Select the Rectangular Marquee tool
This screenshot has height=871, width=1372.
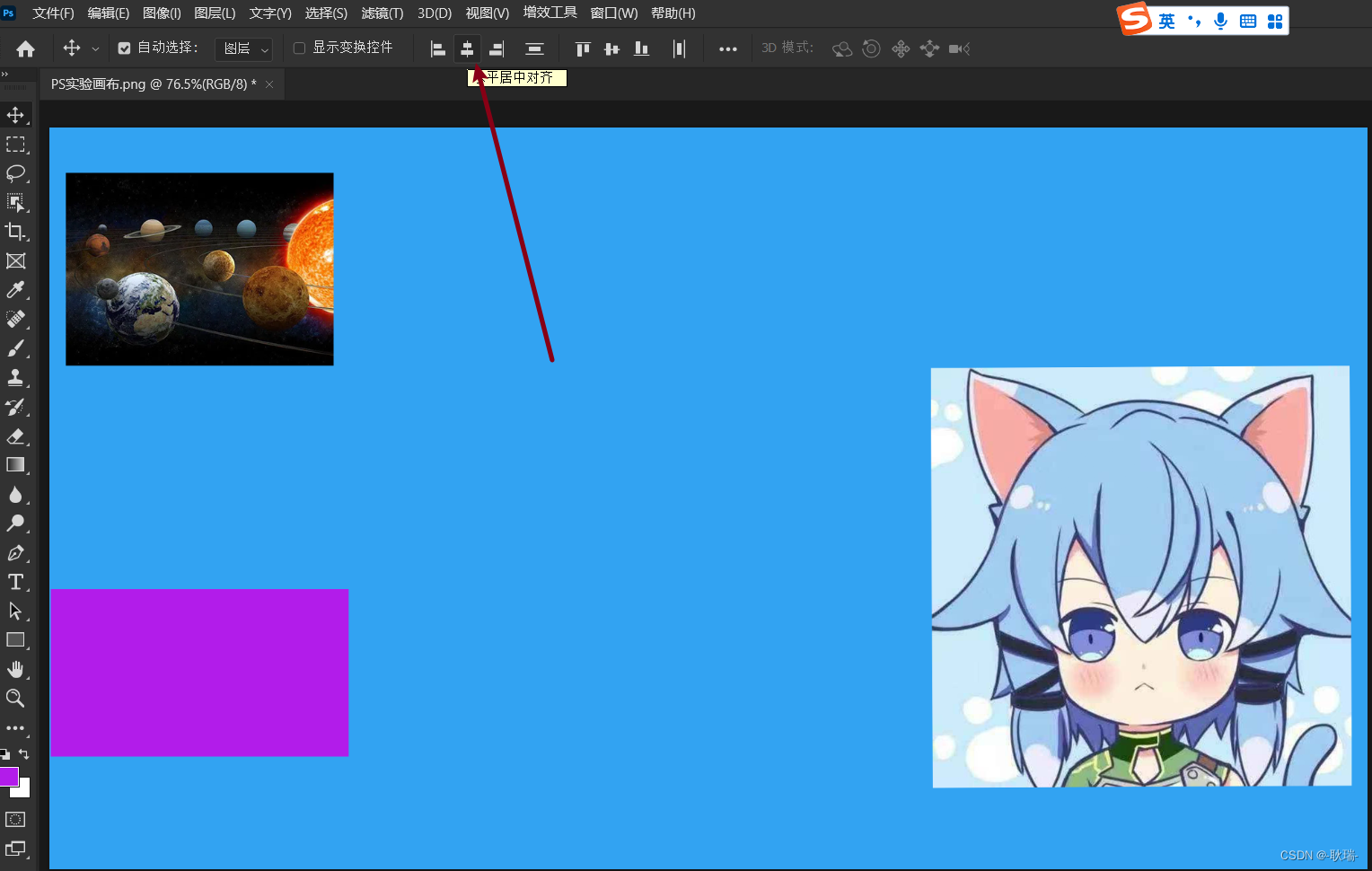click(15, 144)
